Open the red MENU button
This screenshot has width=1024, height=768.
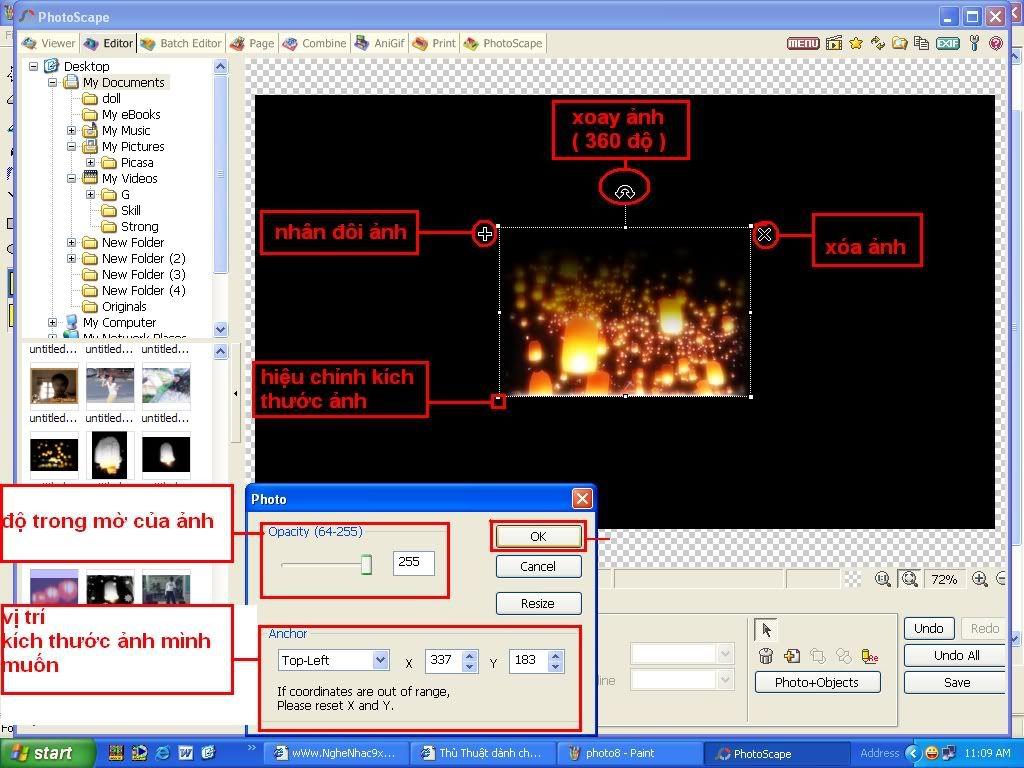tap(803, 43)
